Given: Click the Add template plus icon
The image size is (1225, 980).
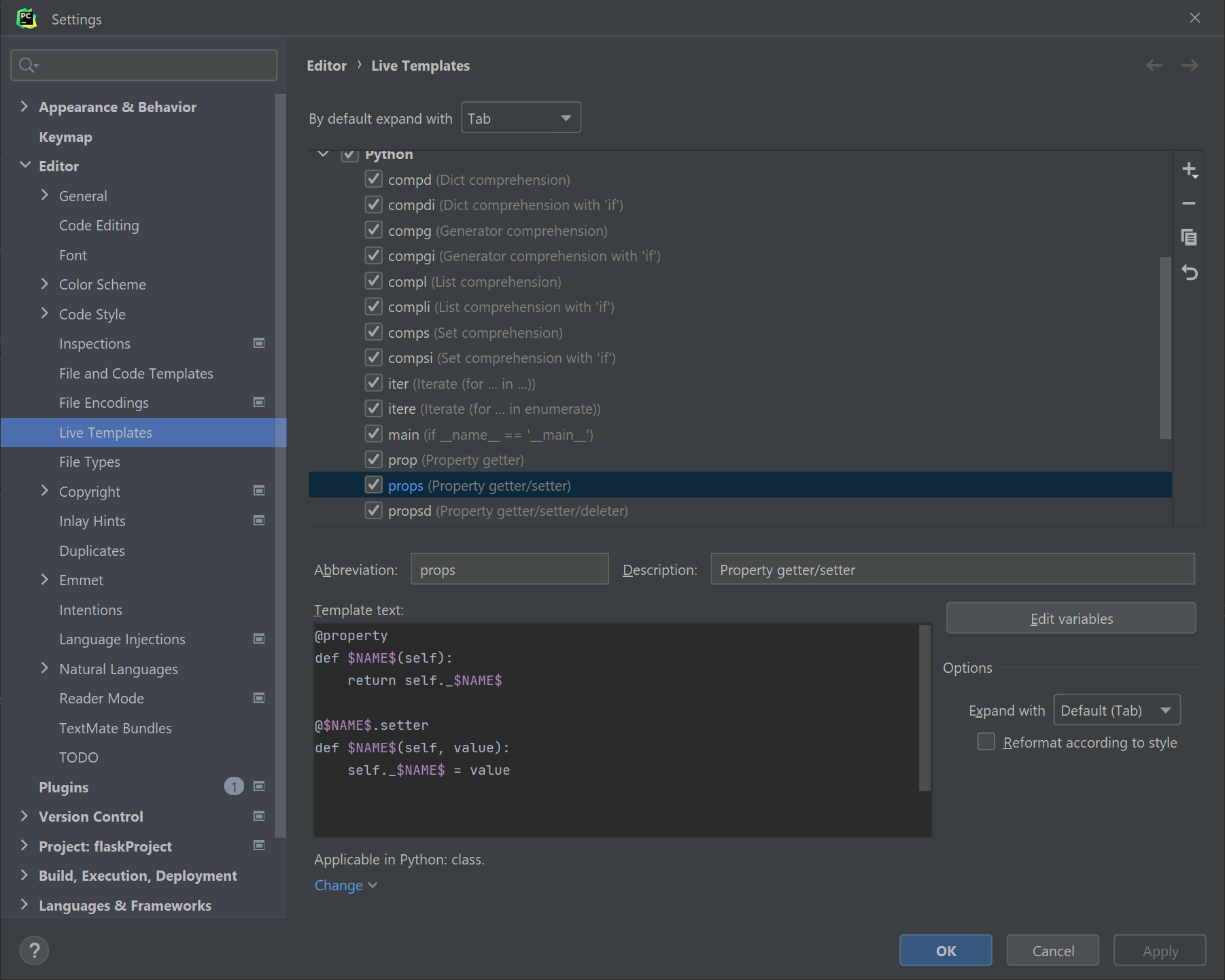Looking at the screenshot, I should [x=1189, y=170].
